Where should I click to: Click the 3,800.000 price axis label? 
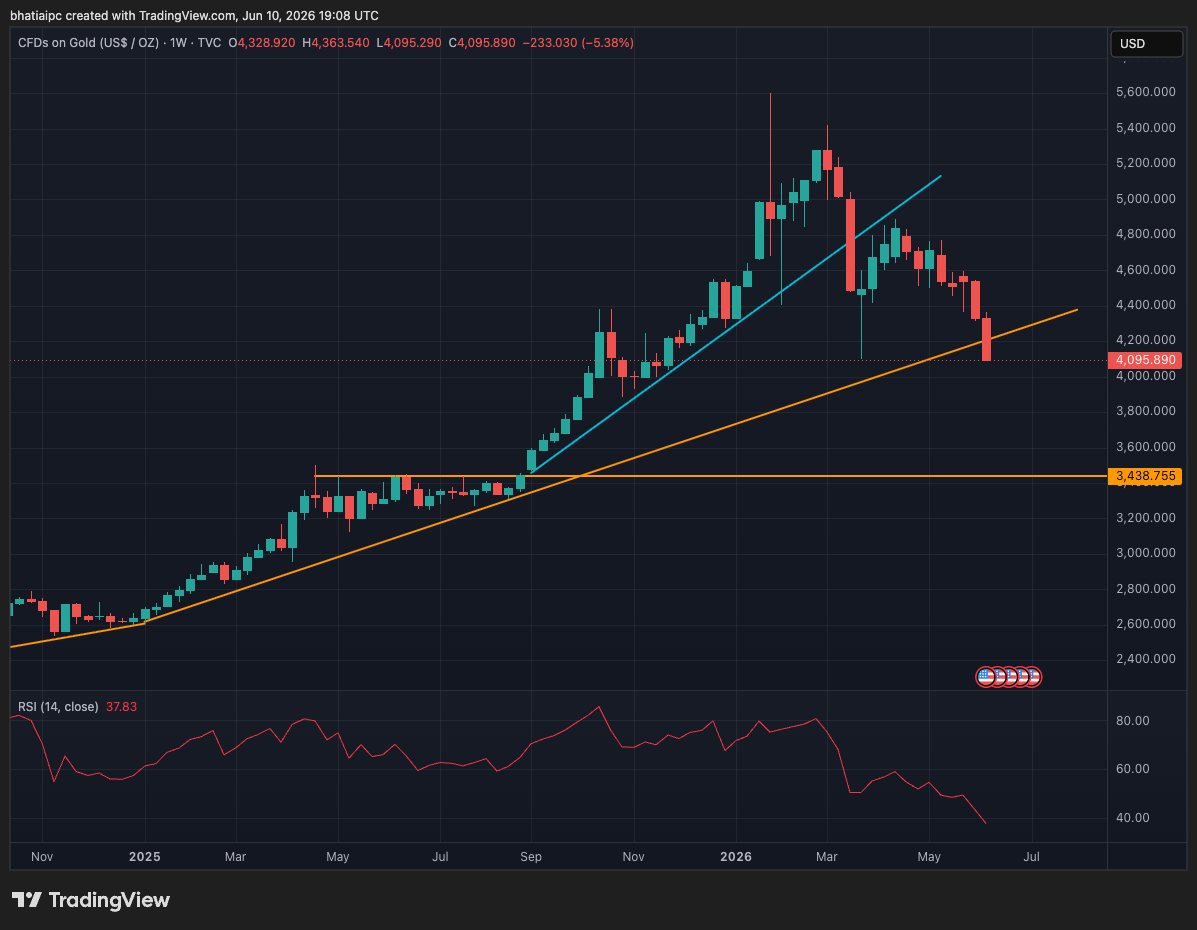[x=1145, y=411]
